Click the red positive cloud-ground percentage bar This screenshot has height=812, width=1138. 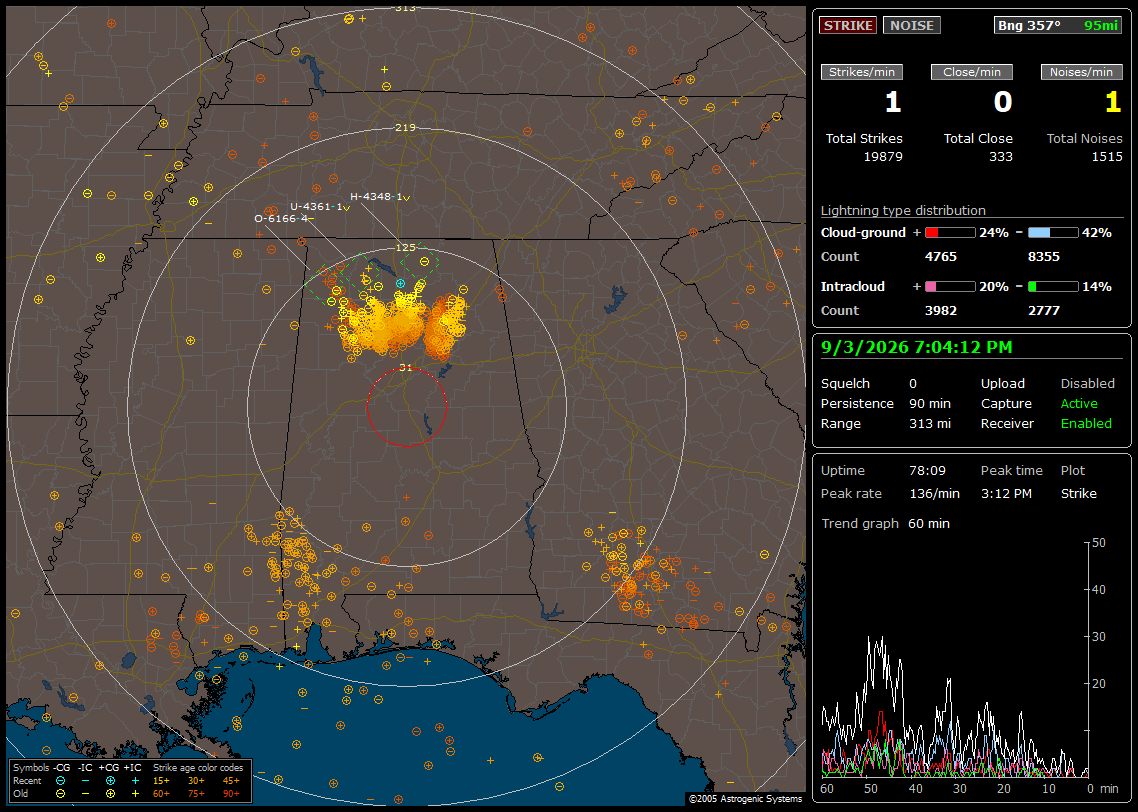[950, 233]
